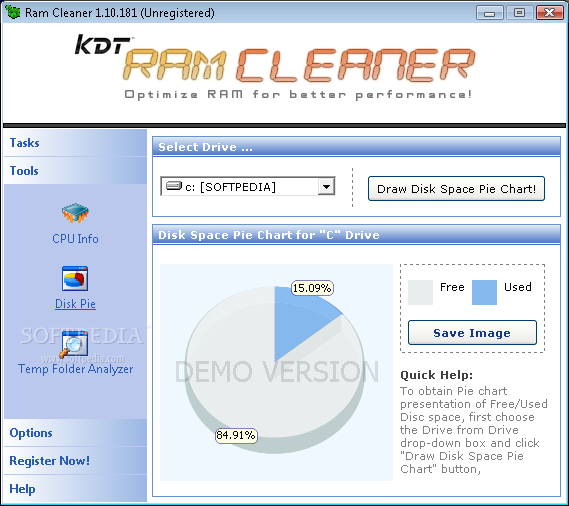Click Draw Disk Space Pie Chart! button

[x=456, y=189]
